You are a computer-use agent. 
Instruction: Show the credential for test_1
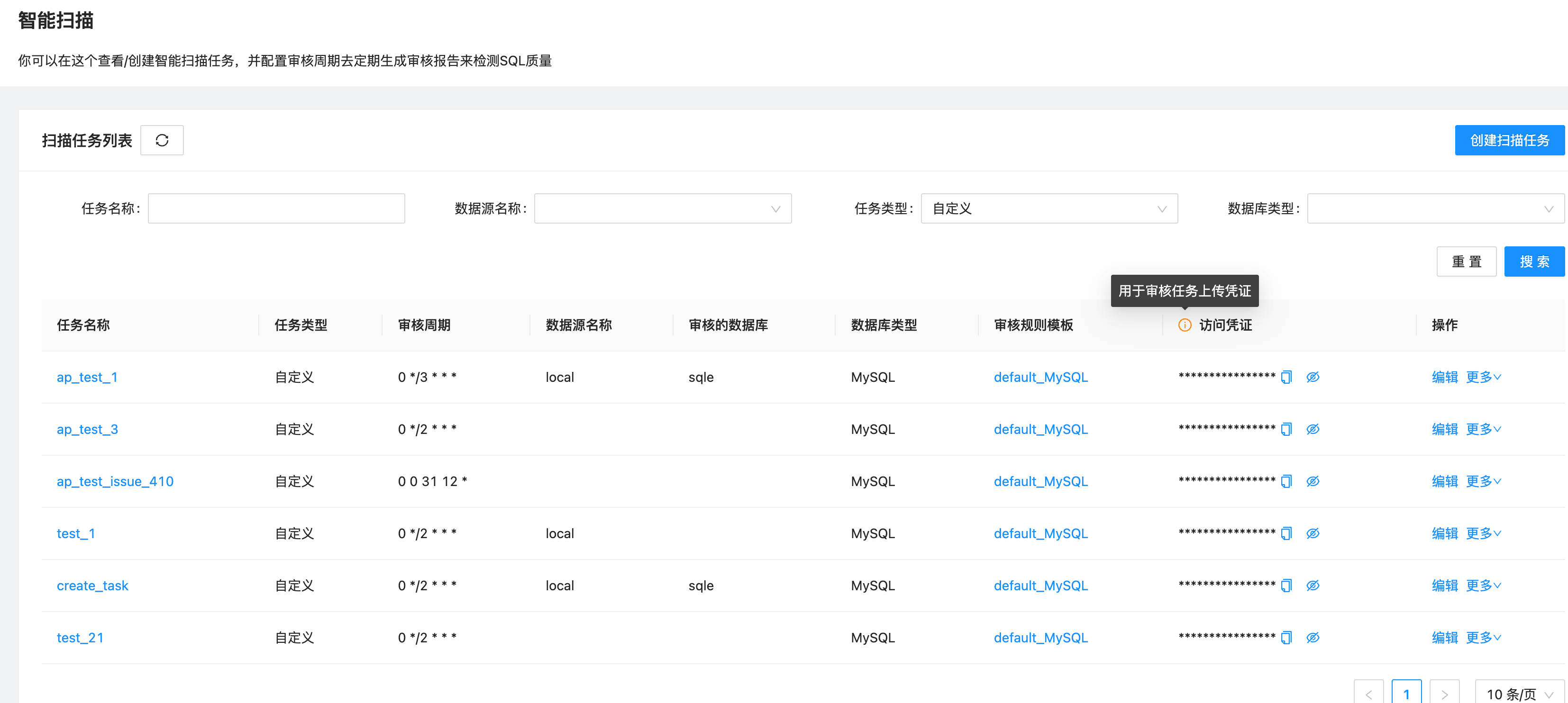pyautogui.click(x=1313, y=533)
